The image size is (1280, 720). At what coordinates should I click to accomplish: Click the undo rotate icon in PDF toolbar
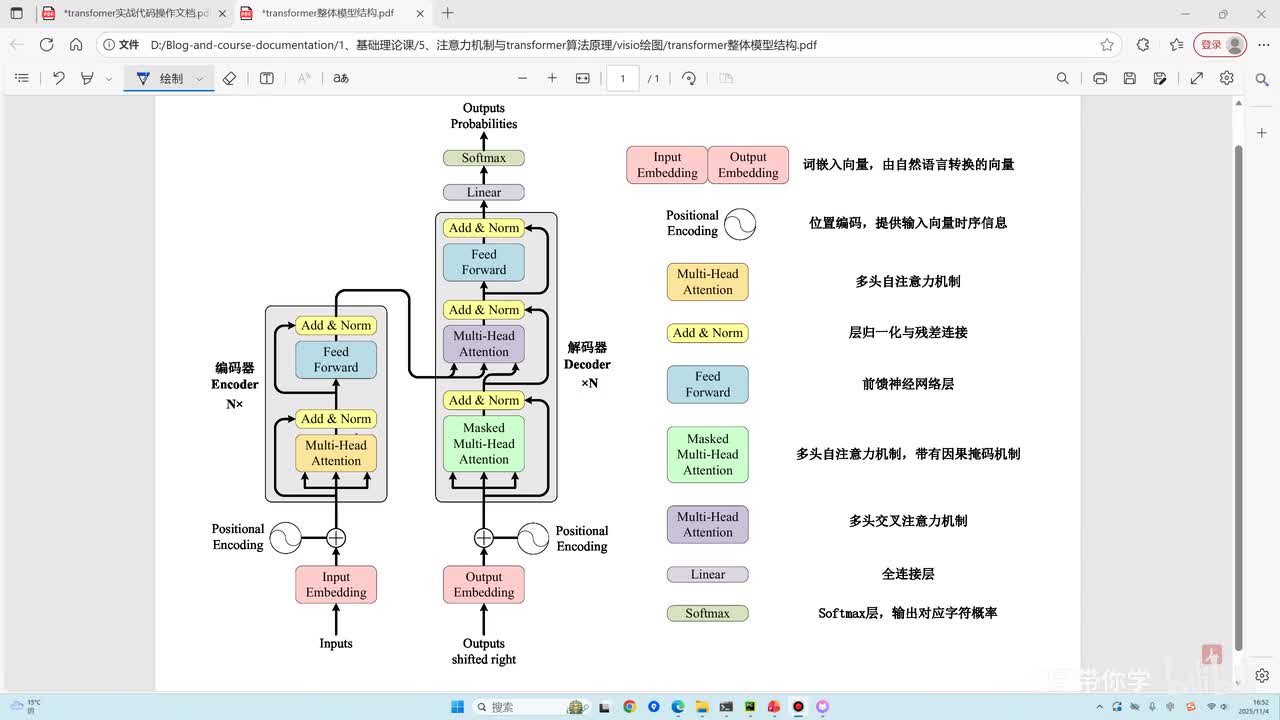coord(59,78)
